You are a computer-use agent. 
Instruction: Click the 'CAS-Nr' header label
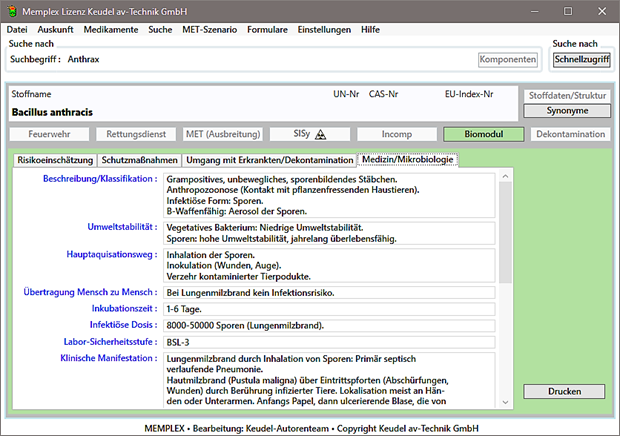383,94
